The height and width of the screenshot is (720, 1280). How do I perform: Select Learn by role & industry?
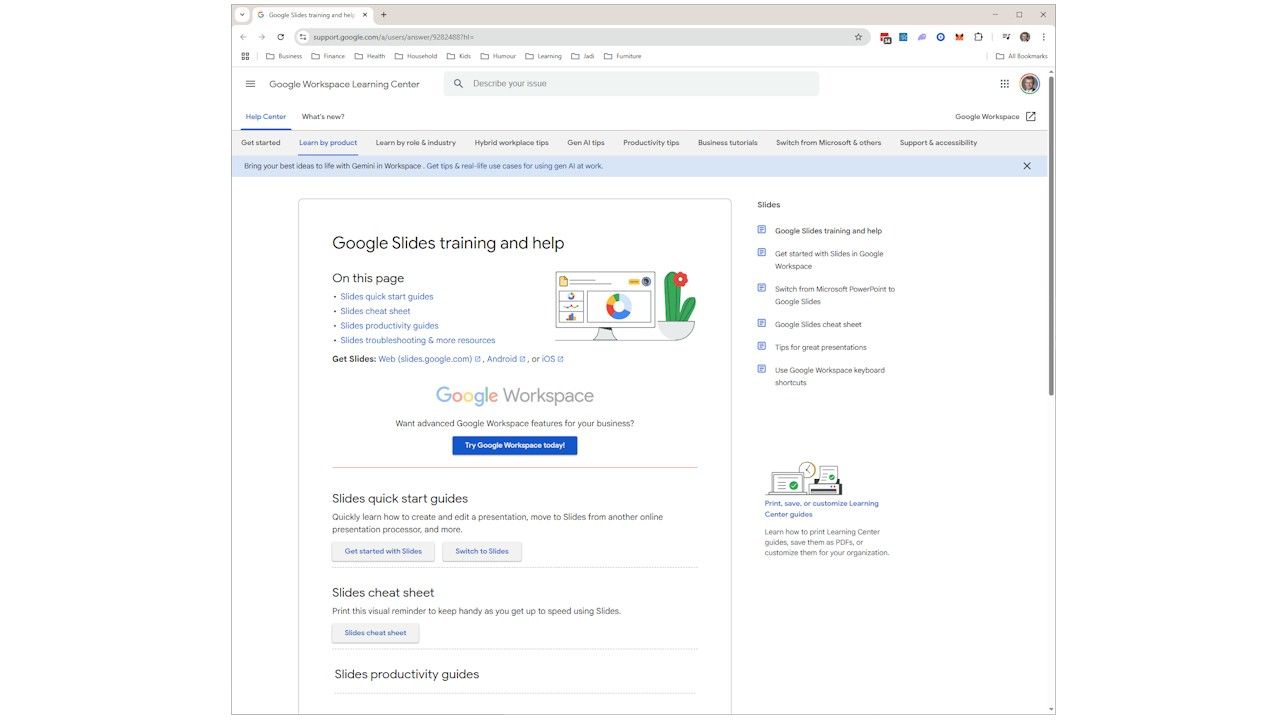tap(416, 143)
